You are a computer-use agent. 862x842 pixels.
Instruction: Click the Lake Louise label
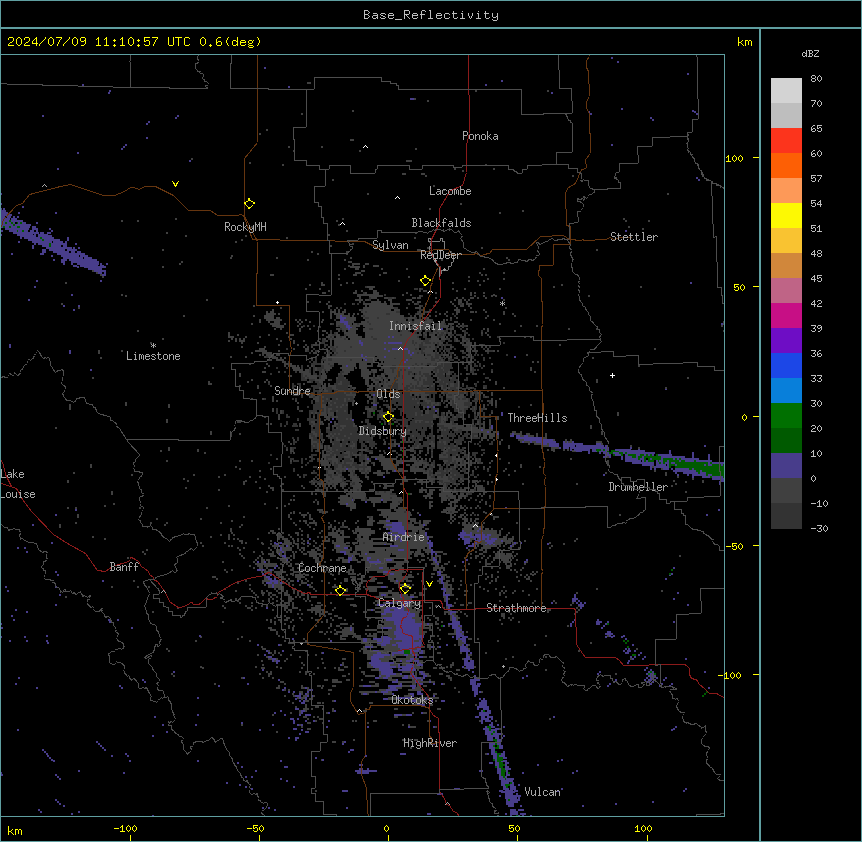tap(18, 484)
